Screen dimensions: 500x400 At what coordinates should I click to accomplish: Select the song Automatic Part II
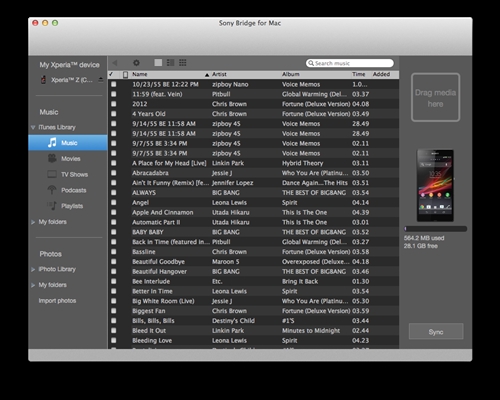156,222
